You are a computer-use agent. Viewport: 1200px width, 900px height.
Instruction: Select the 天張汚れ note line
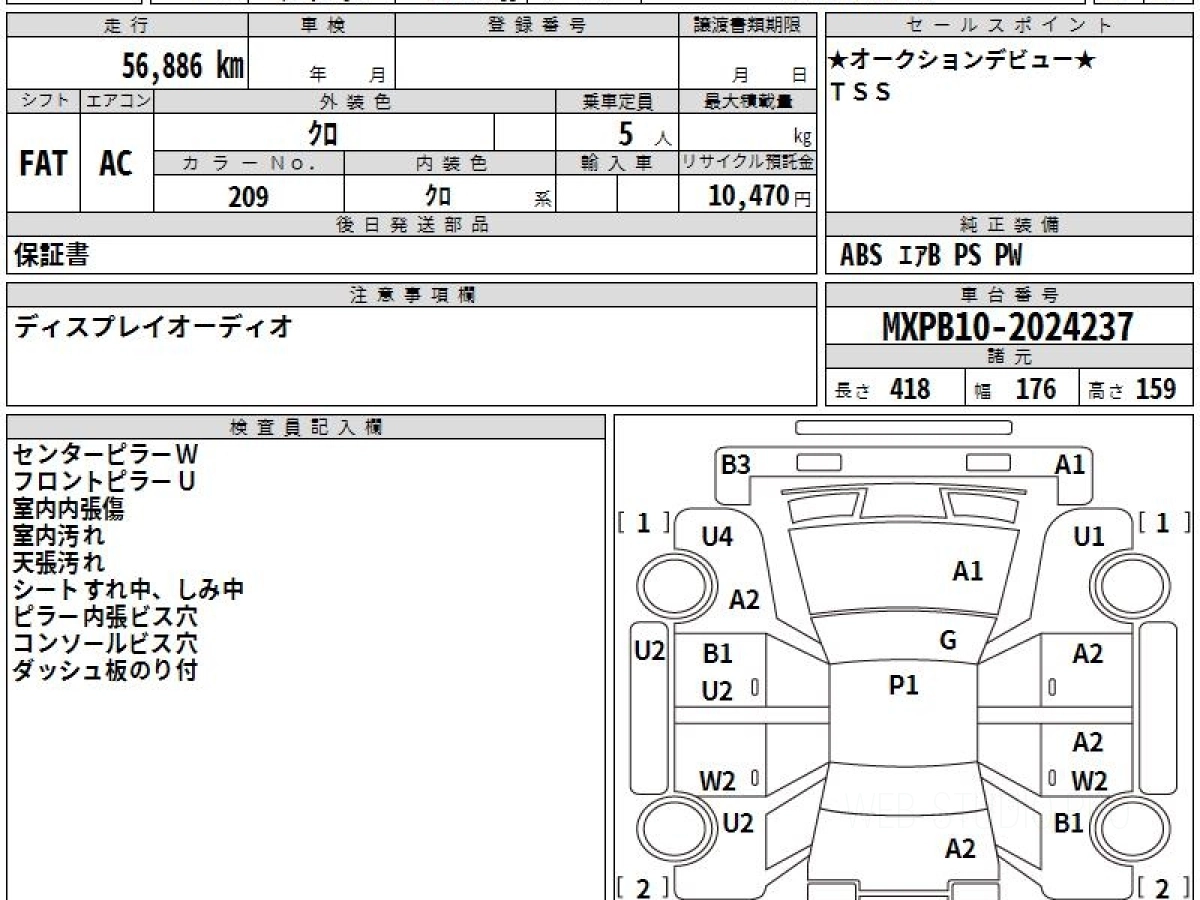pos(59,563)
